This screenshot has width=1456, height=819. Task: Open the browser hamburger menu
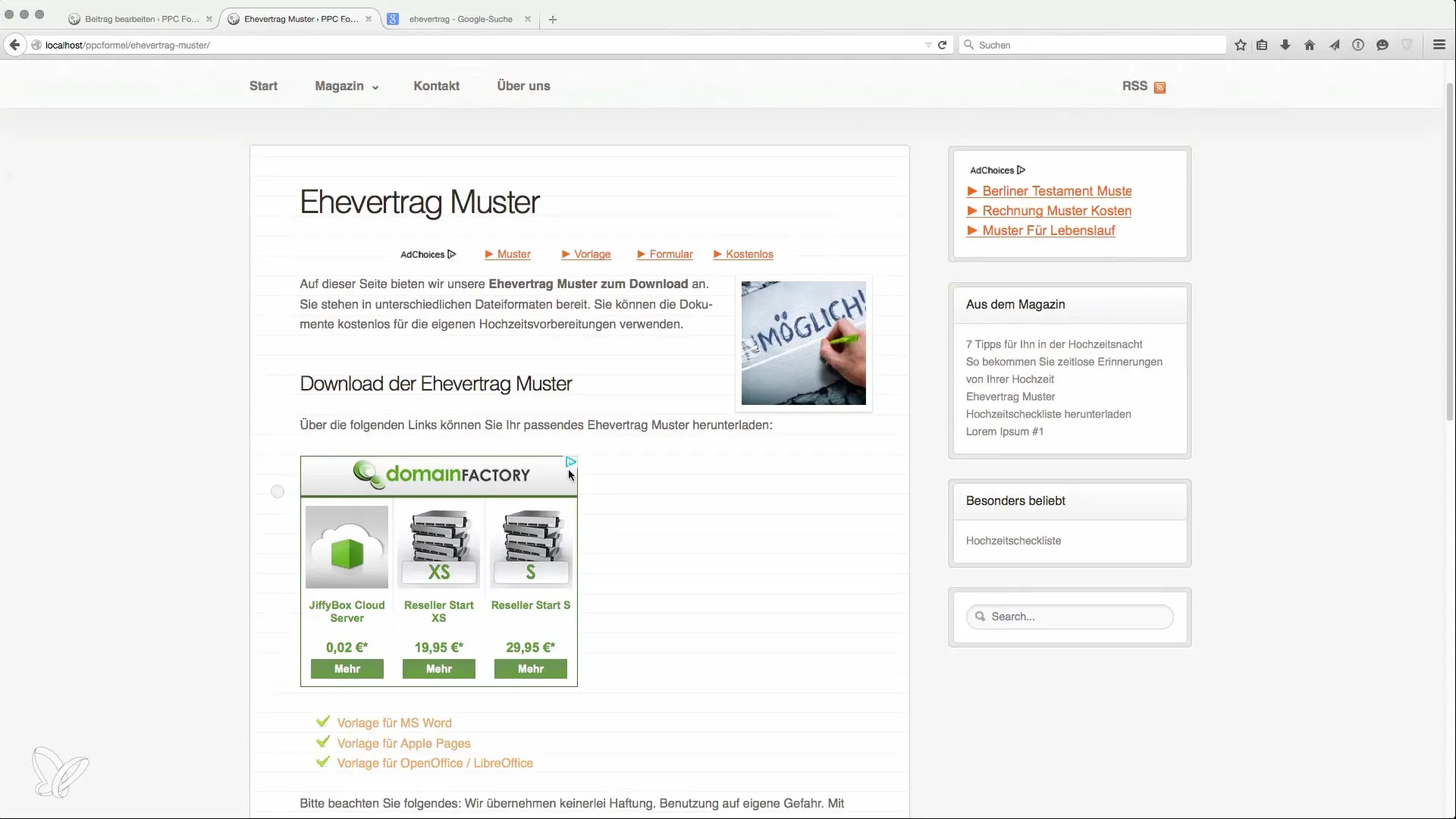(1439, 45)
